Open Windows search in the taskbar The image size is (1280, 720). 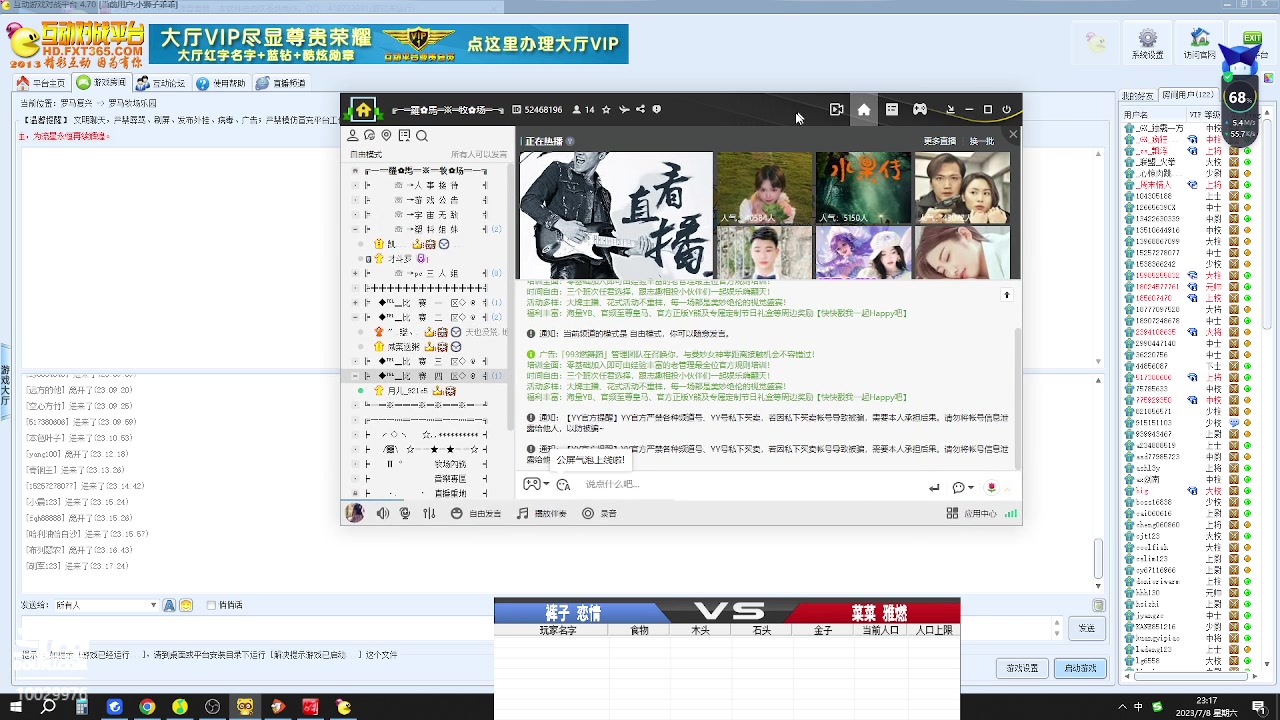[49, 707]
